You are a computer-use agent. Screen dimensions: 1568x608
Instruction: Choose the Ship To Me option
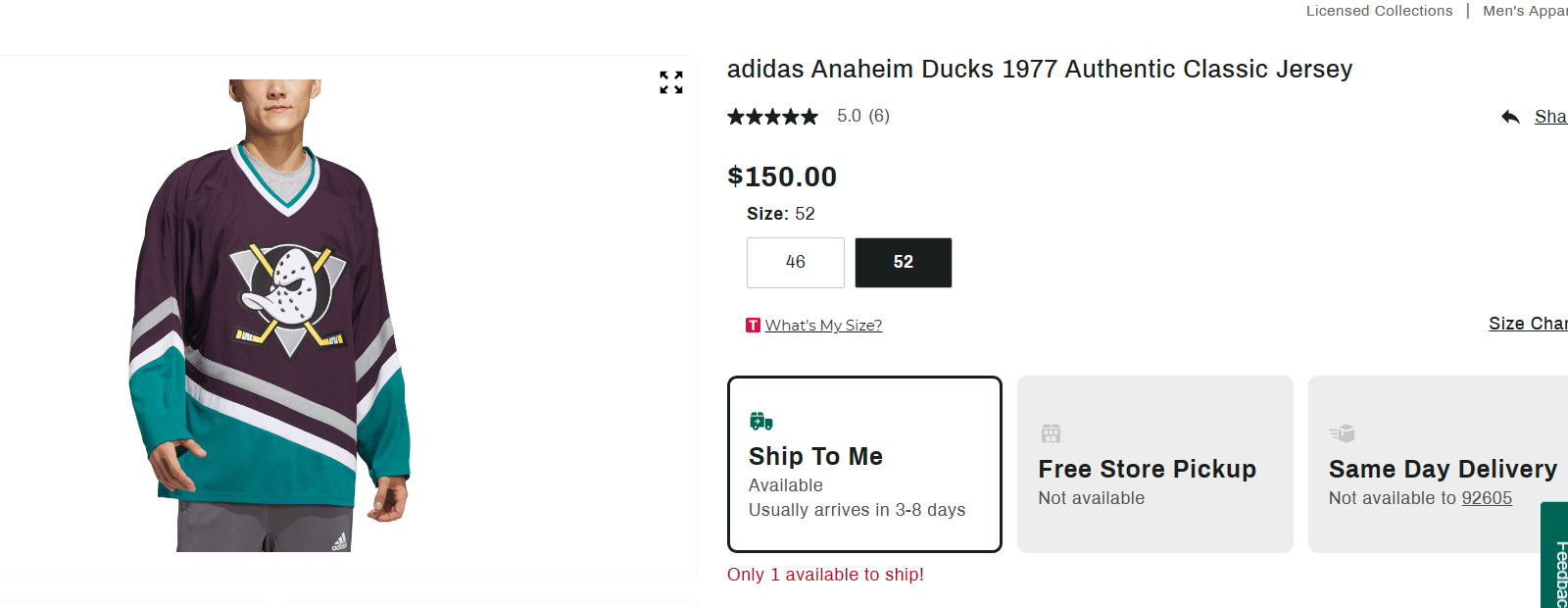coord(863,464)
